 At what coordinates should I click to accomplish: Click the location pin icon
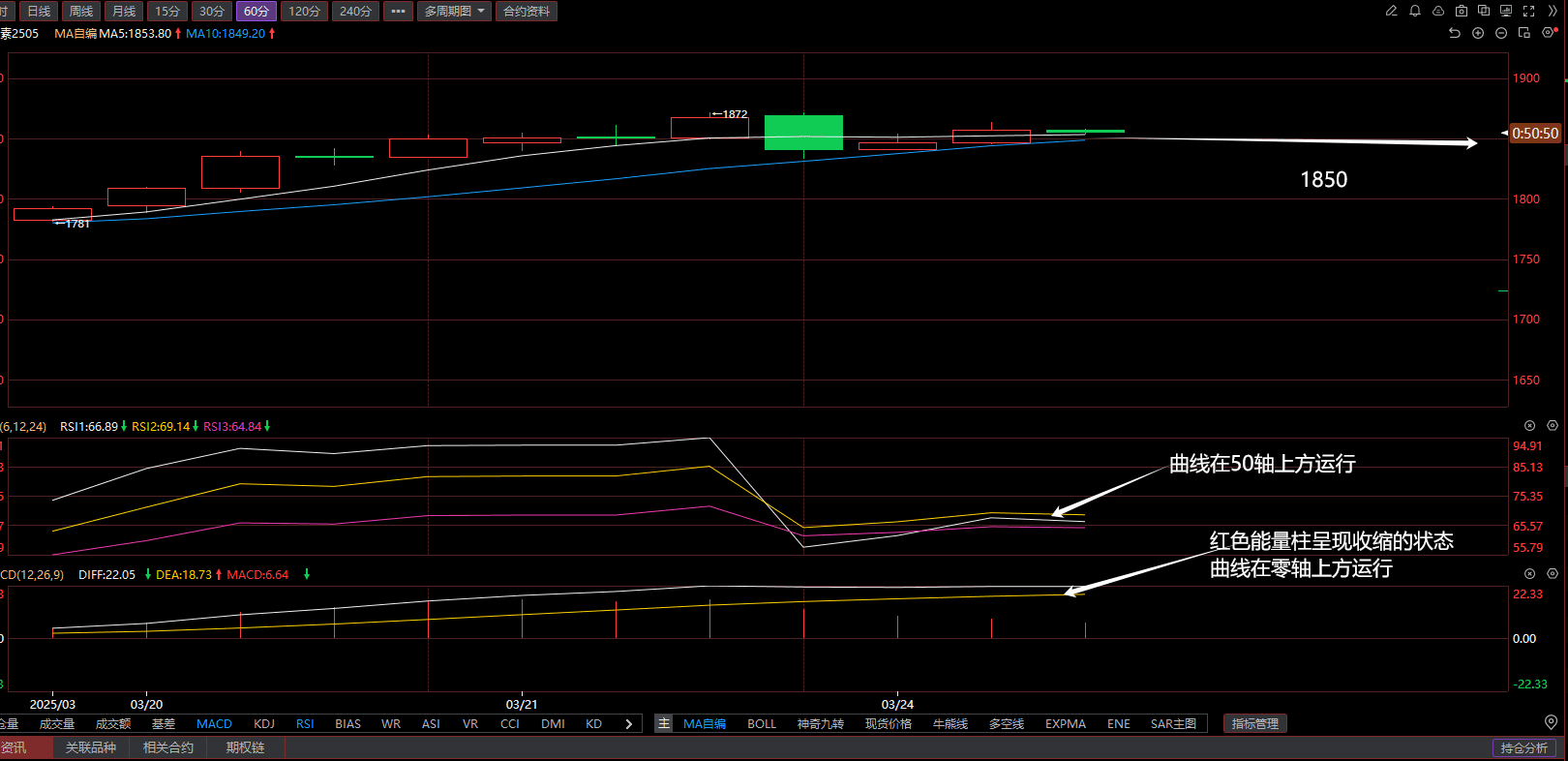pos(1551,722)
